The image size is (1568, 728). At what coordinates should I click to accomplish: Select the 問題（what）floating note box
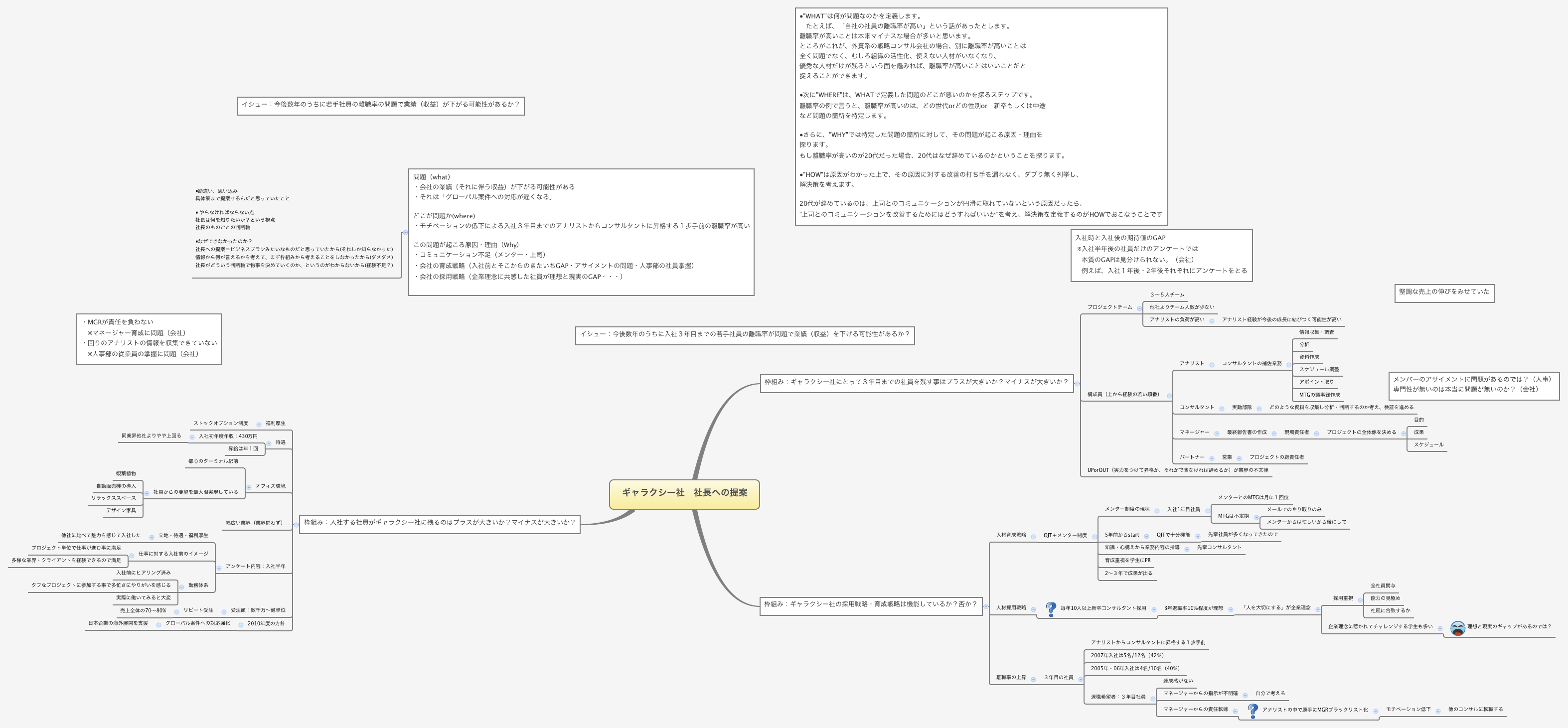581,231
